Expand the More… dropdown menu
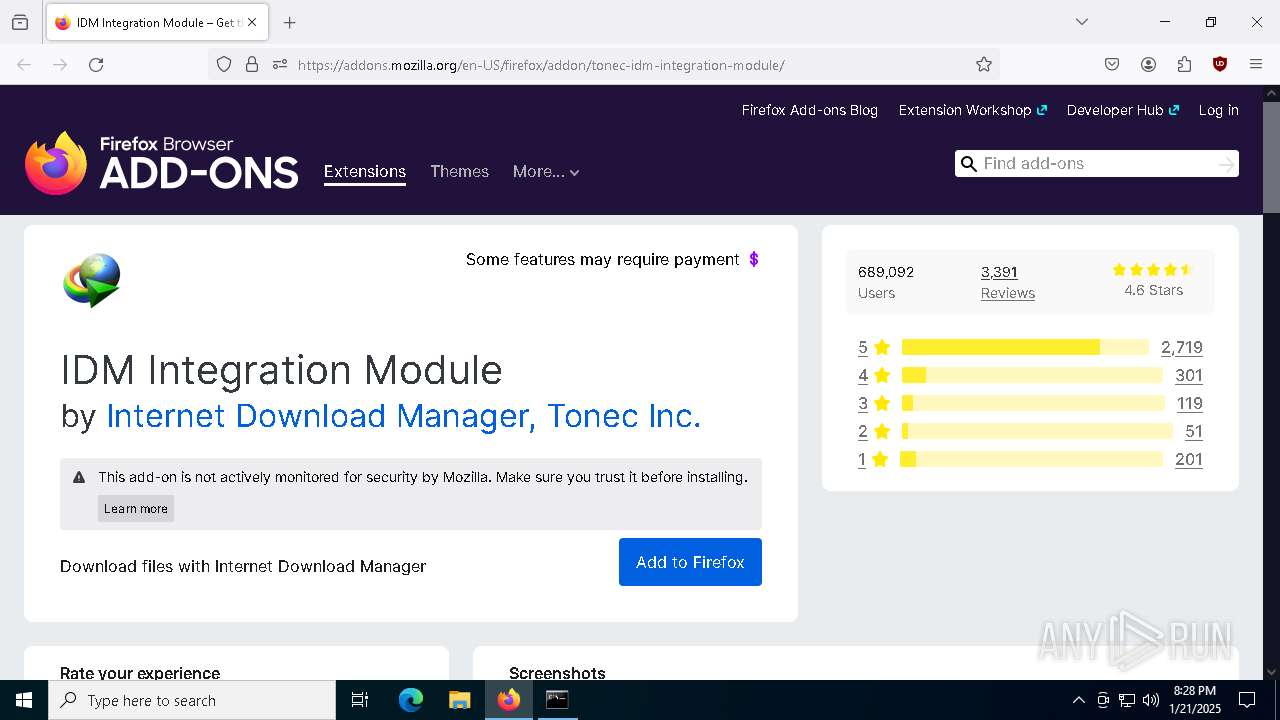The height and width of the screenshot is (720, 1280). [x=546, y=172]
